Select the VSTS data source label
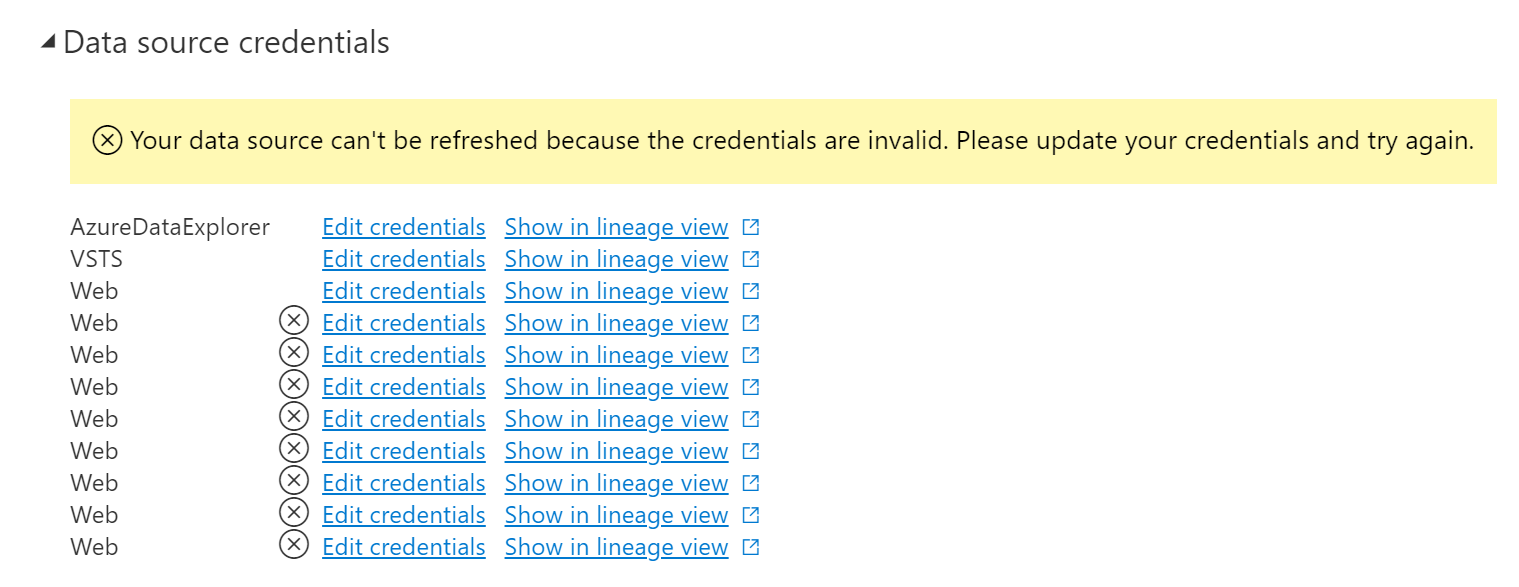 (97, 259)
